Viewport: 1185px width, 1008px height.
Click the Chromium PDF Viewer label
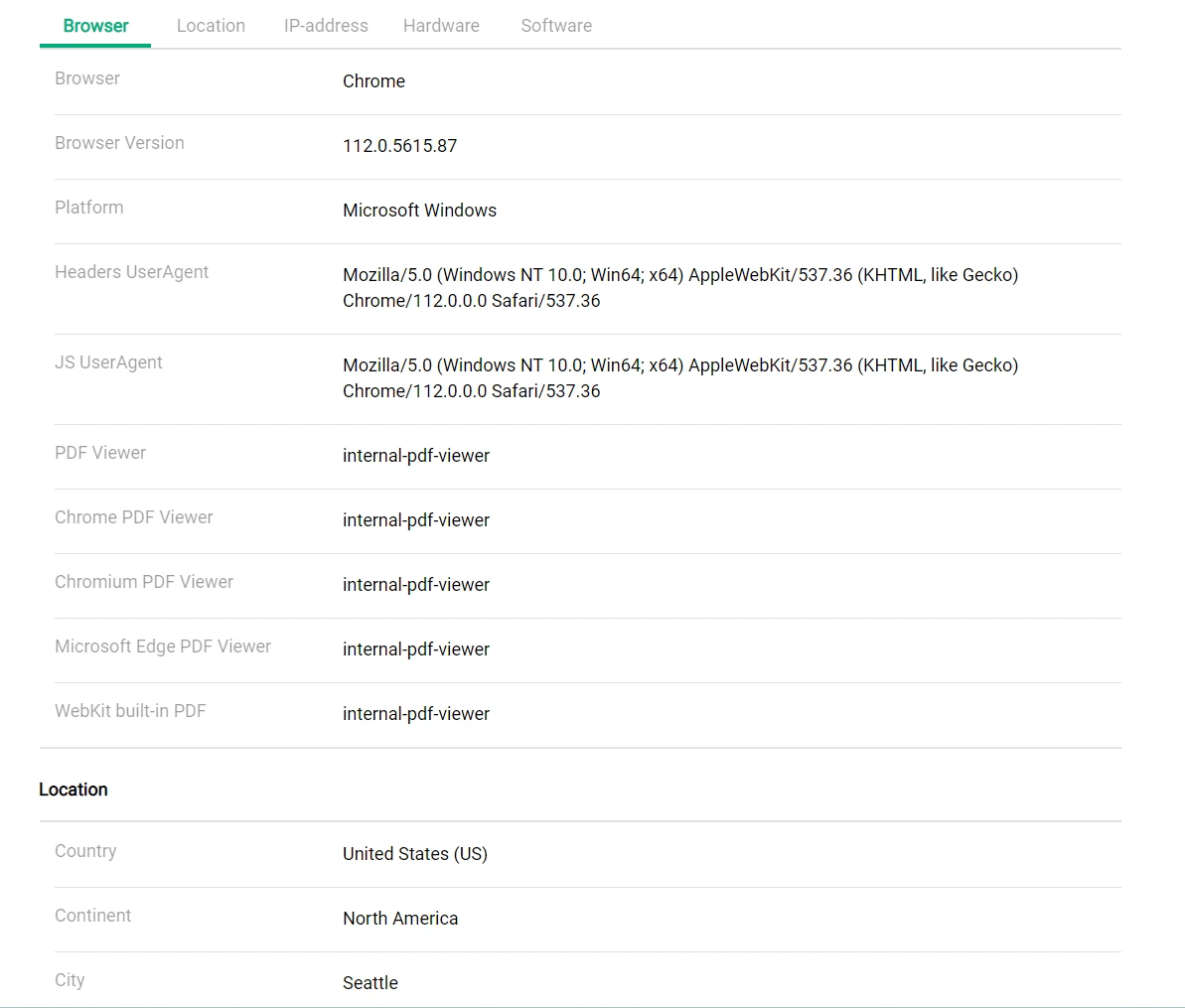[144, 582]
